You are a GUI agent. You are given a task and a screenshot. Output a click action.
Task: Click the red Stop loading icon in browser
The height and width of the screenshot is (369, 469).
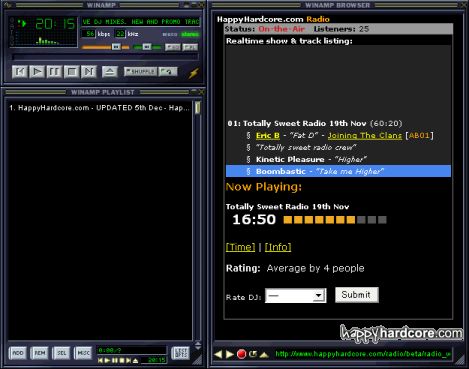click(242, 354)
